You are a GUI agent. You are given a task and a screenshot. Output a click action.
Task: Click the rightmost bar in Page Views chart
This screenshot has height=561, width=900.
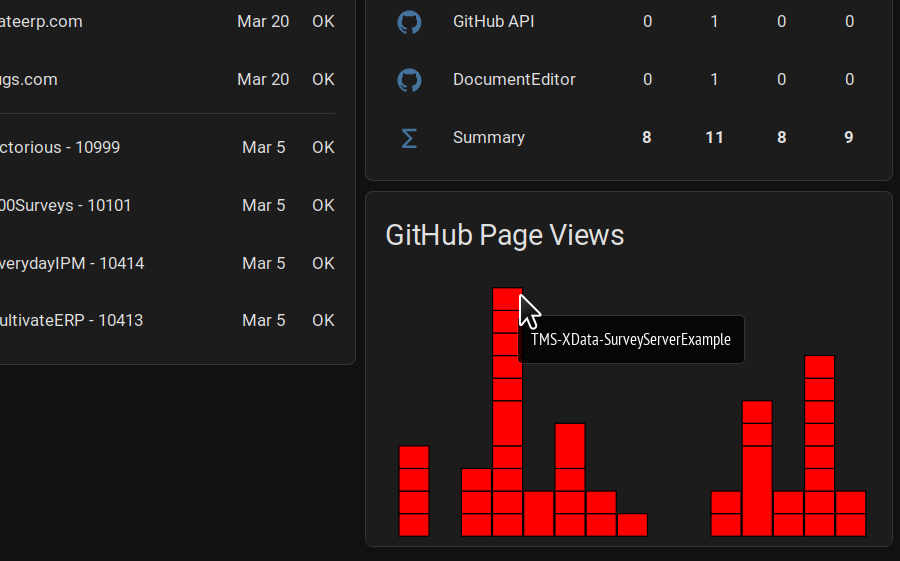click(851, 513)
